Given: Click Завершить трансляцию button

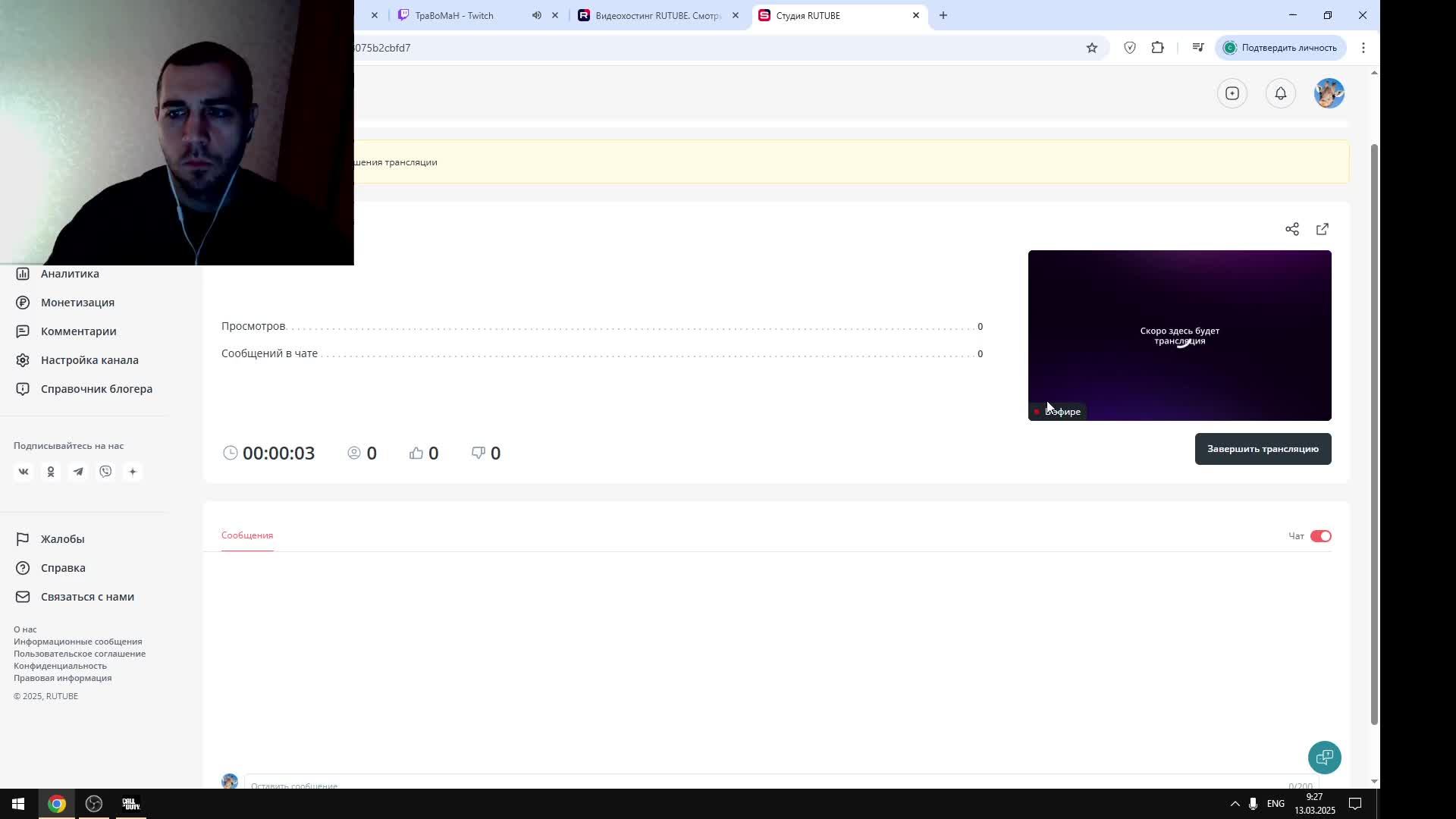Looking at the screenshot, I should 1263,449.
